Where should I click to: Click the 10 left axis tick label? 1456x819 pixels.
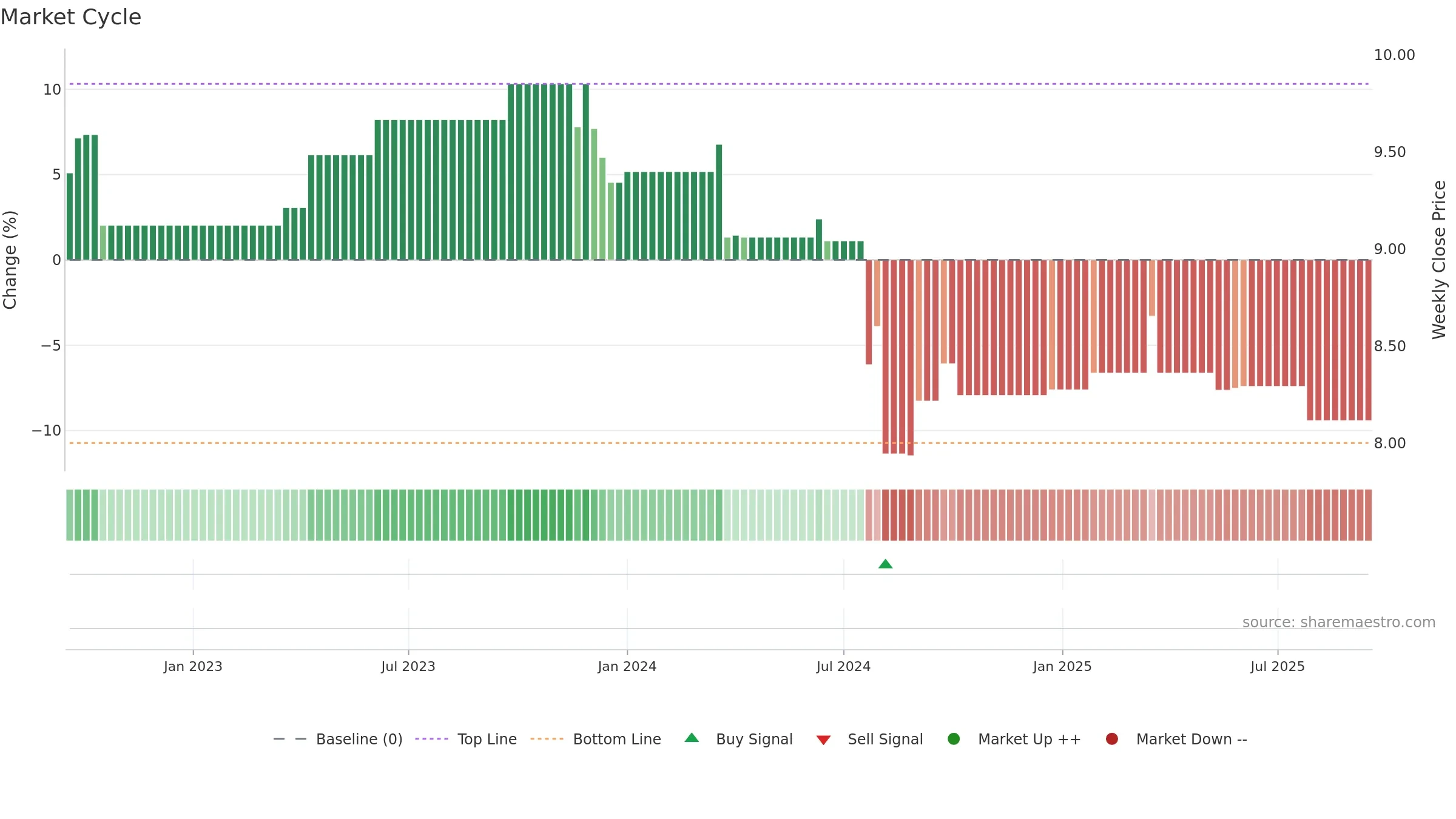coord(52,90)
